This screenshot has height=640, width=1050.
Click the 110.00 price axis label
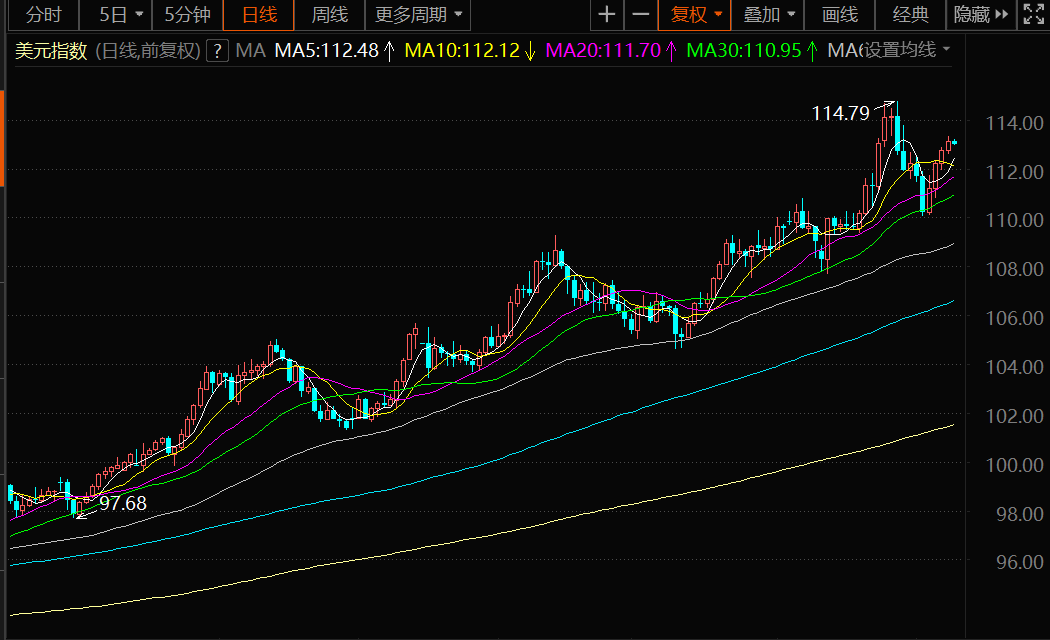pyautogui.click(x=1014, y=220)
